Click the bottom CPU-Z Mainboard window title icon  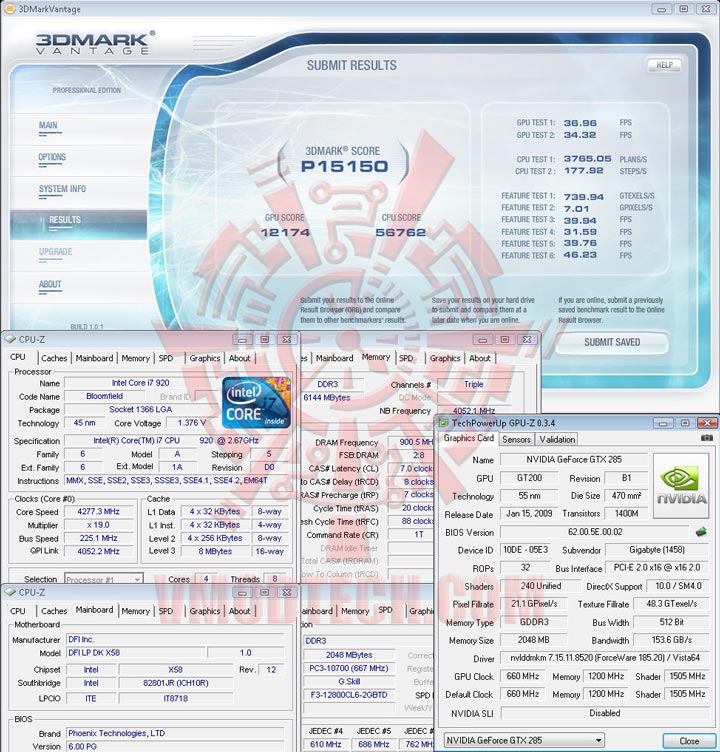[x=10, y=592]
